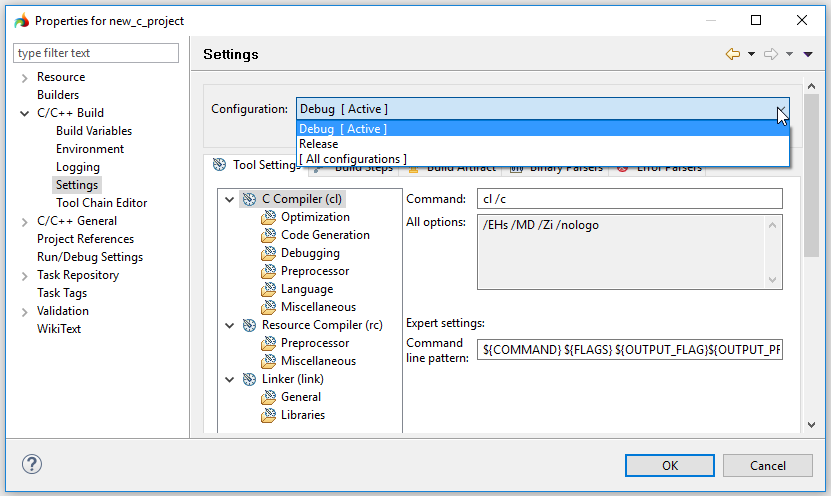This screenshot has height=496, width=831.
Task: Open the Tool Chain Editor page
Action: click(101, 203)
